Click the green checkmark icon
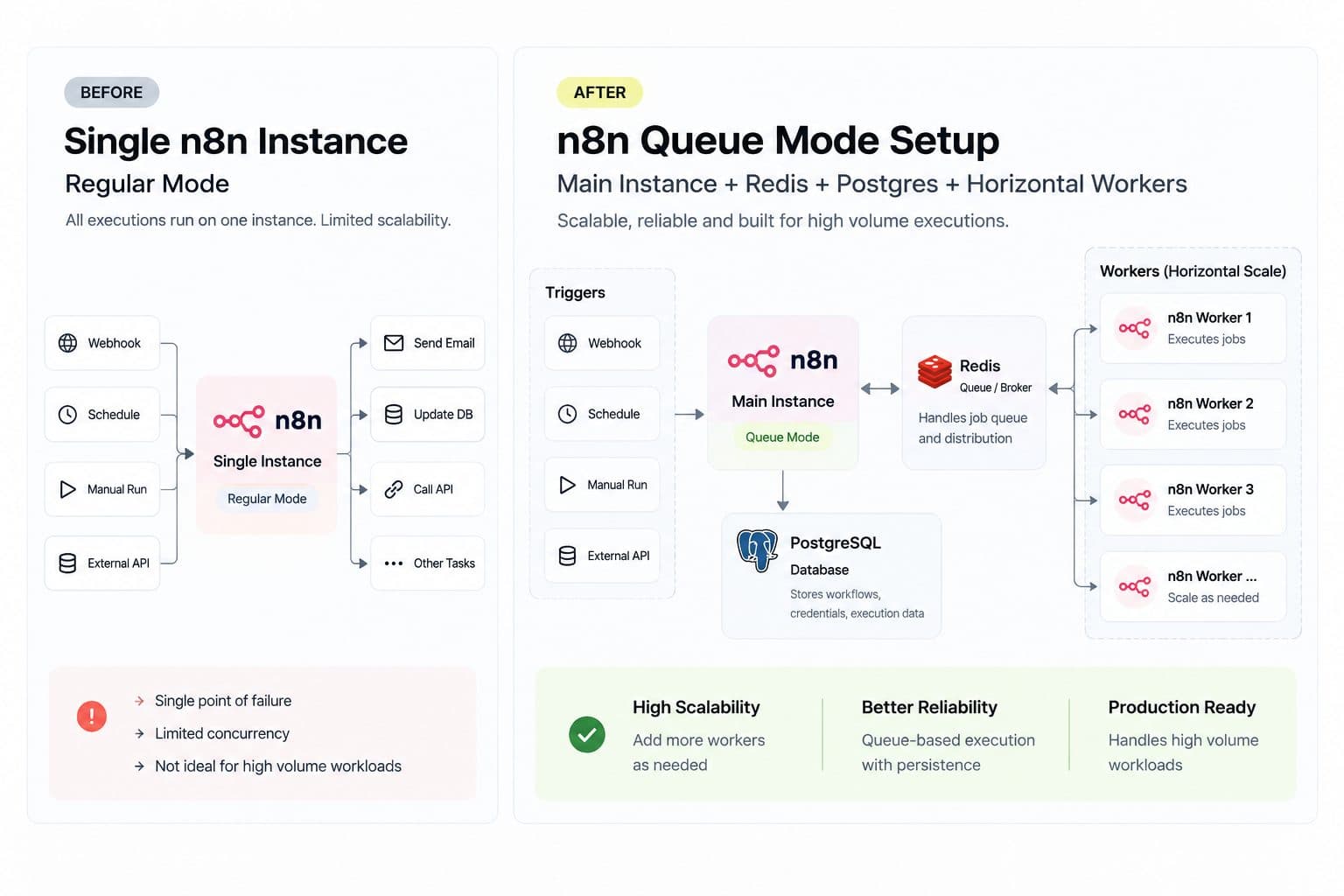This screenshot has width=1344, height=896. (x=587, y=734)
